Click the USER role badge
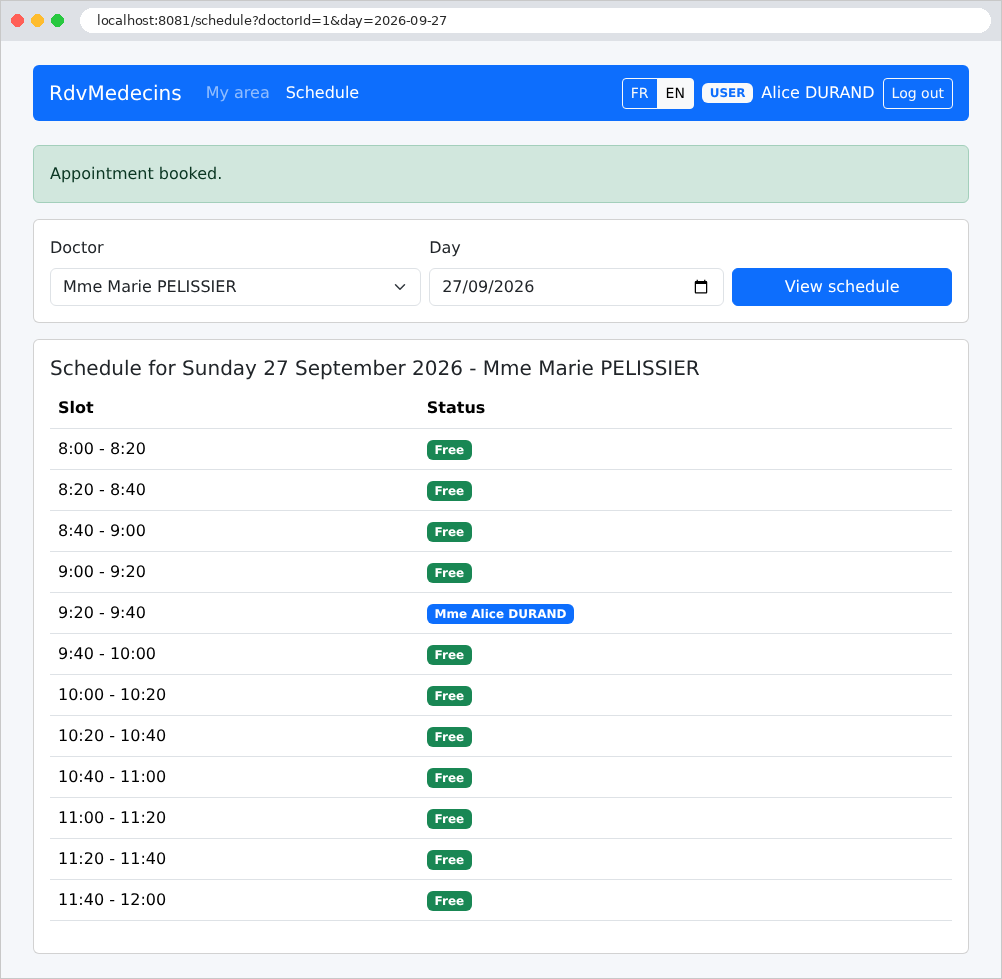1002x979 pixels. tap(727, 93)
